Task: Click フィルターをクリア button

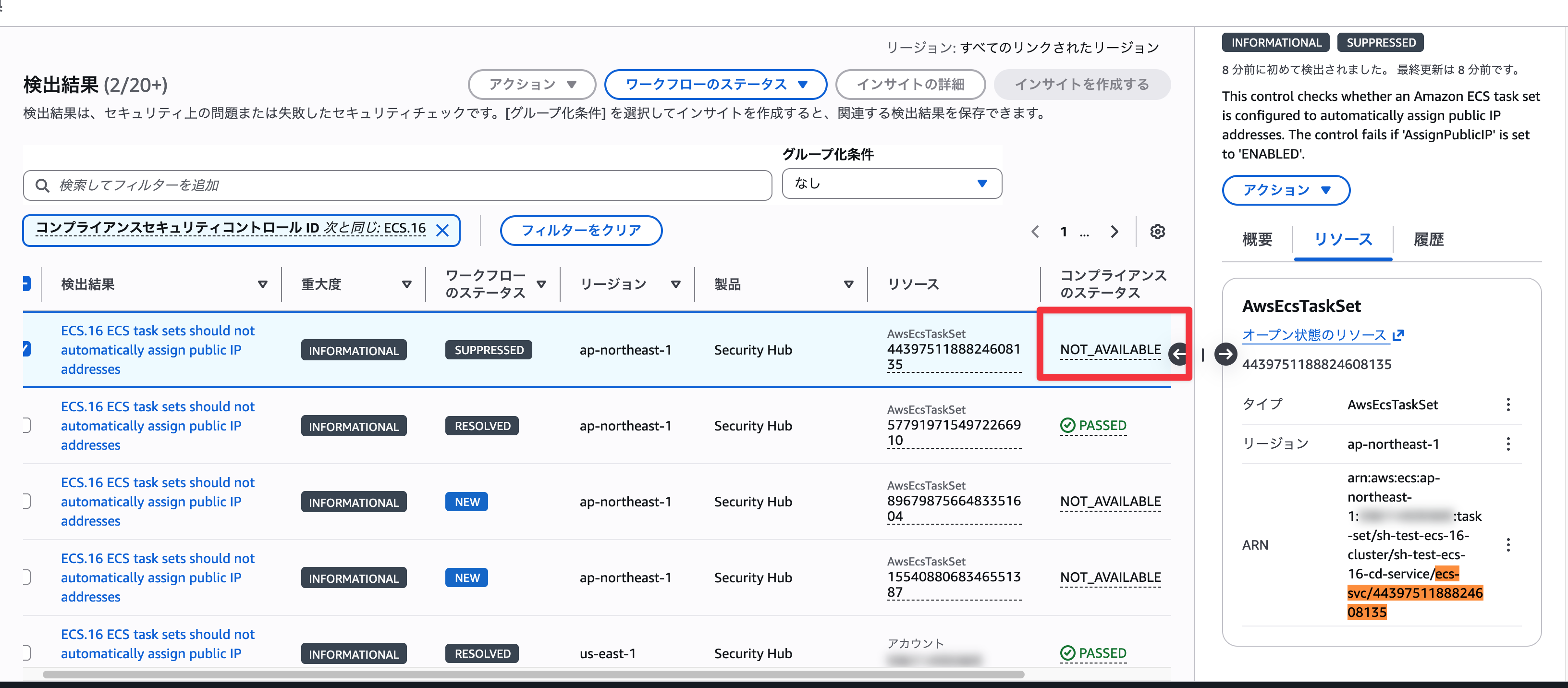Action: coord(581,230)
